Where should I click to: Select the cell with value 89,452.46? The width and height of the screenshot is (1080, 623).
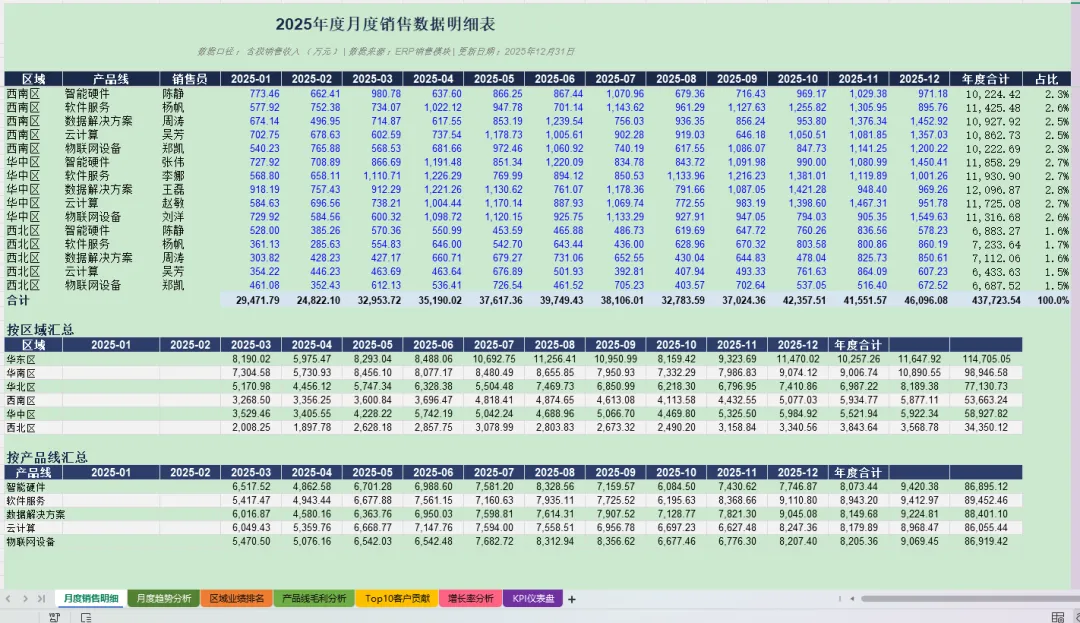pos(986,500)
